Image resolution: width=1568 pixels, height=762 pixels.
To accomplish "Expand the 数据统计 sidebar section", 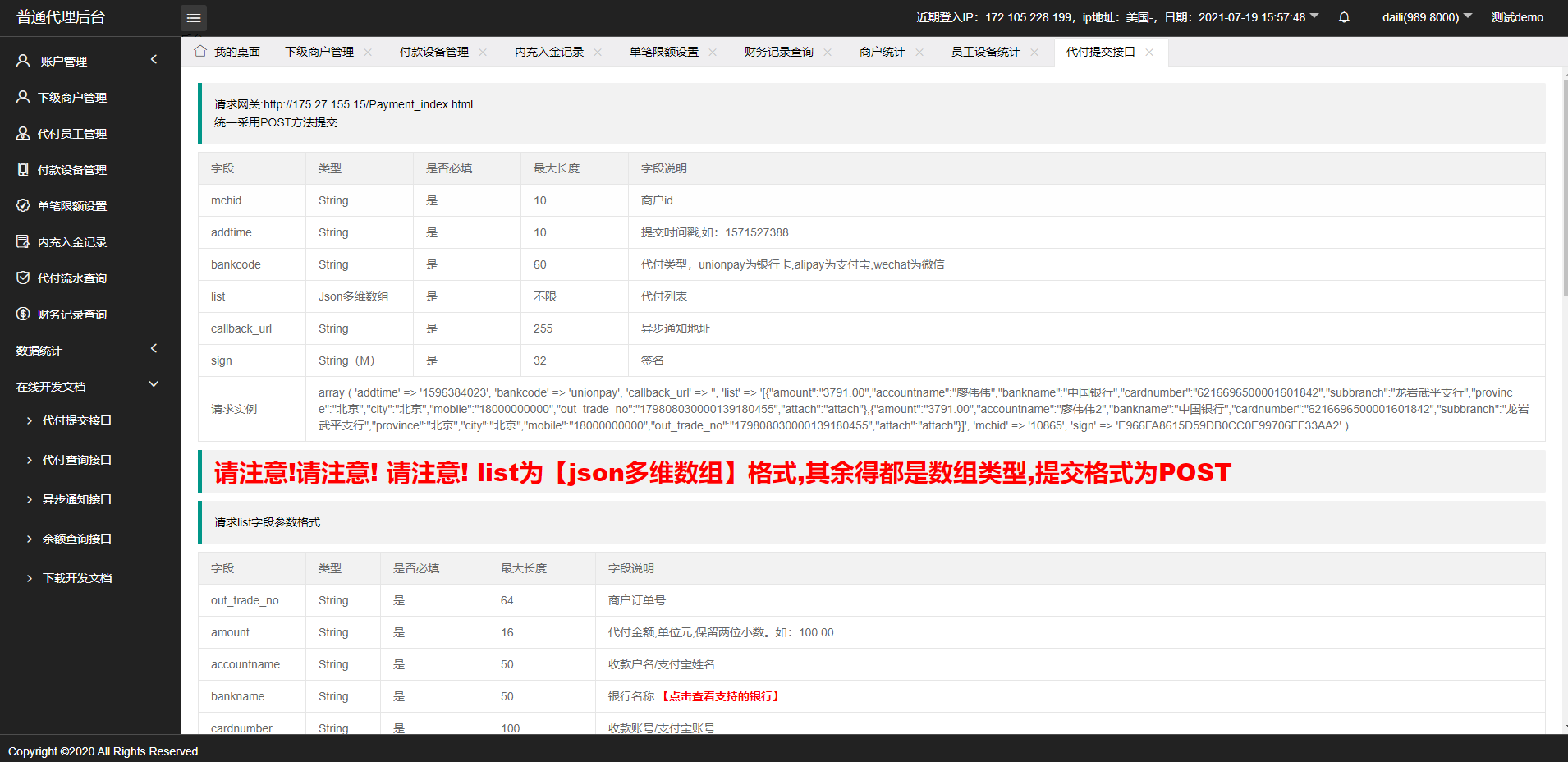I will tap(154, 349).
